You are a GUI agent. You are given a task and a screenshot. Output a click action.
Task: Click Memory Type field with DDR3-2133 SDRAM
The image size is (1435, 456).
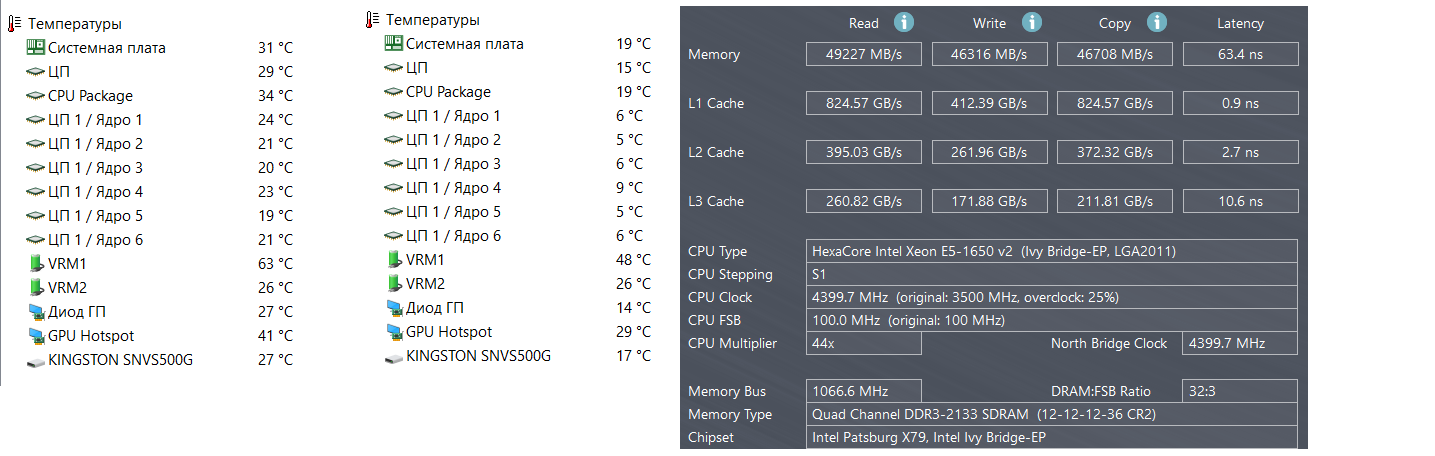click(1052, 414)
